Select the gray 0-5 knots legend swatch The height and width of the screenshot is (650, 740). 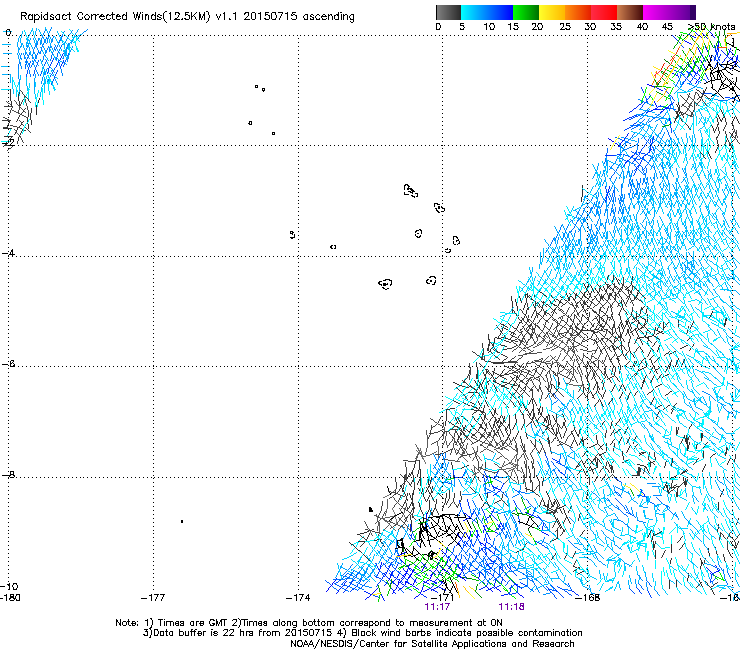[448, 12]
